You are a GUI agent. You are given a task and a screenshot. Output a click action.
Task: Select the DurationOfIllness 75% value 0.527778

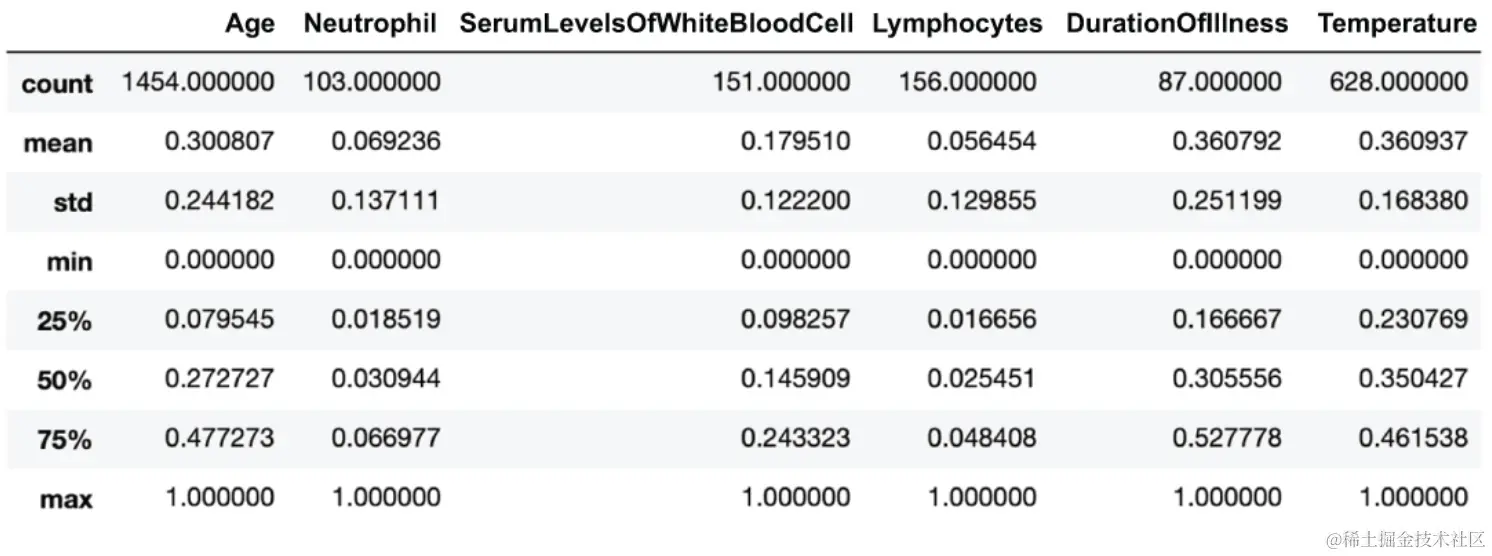[x=1226, y=437]
